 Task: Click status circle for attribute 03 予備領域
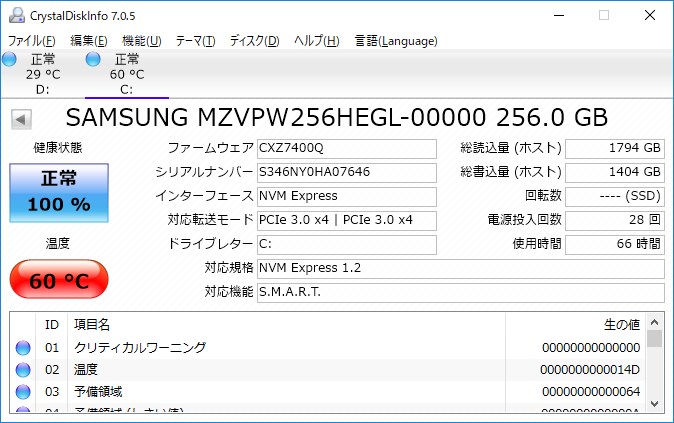(23, 392)
